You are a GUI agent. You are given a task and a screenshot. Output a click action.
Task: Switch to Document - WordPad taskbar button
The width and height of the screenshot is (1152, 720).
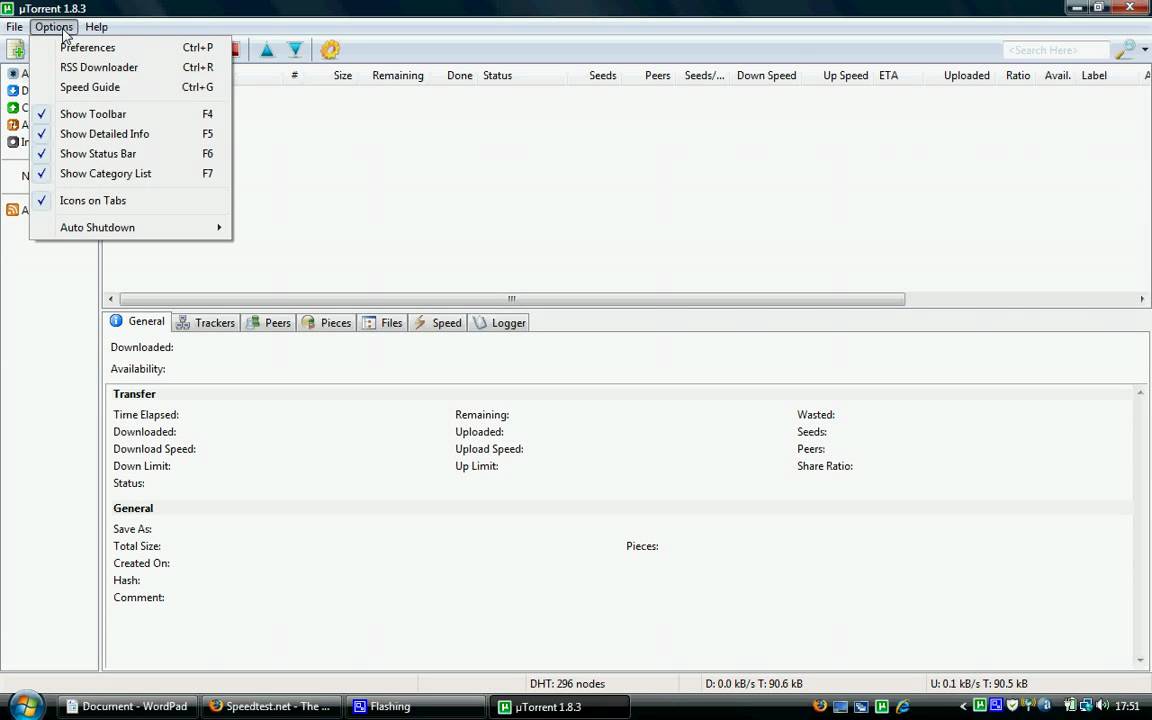click(x=126, y=707)
